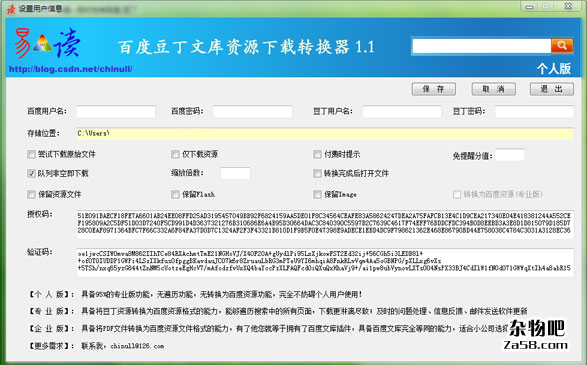Screen dimensions: 587x365
Task: Click the 缩放倍数 input field
Action: (235, 173)
